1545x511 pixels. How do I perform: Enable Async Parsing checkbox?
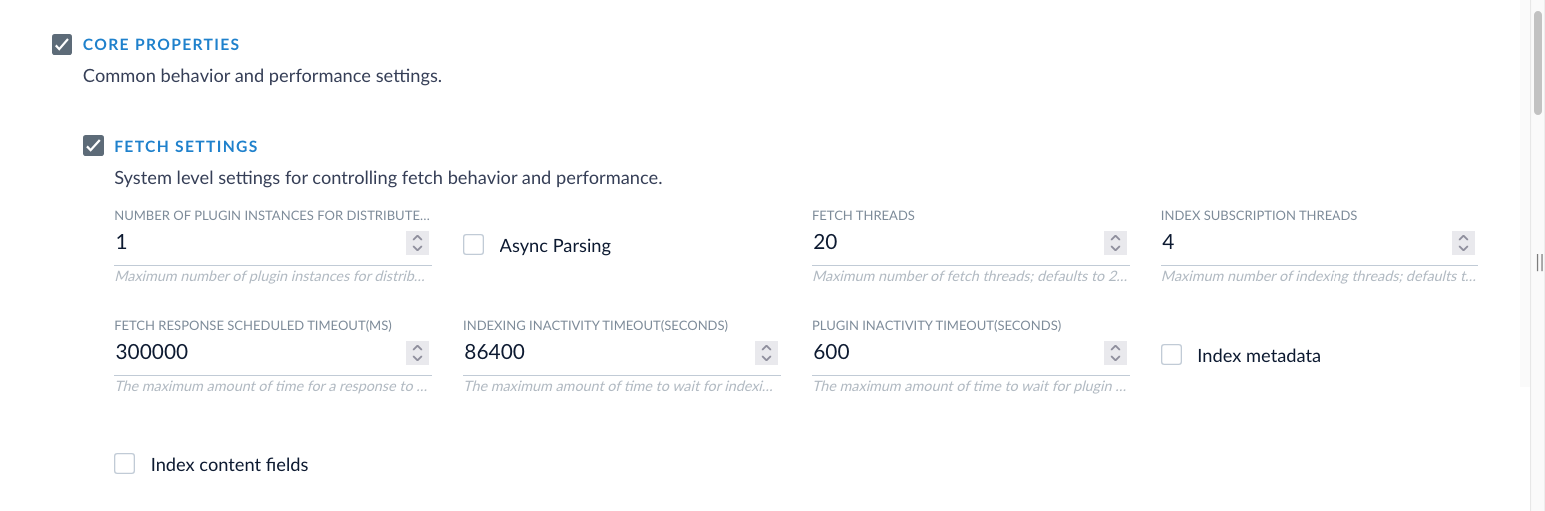pos(474,245)
